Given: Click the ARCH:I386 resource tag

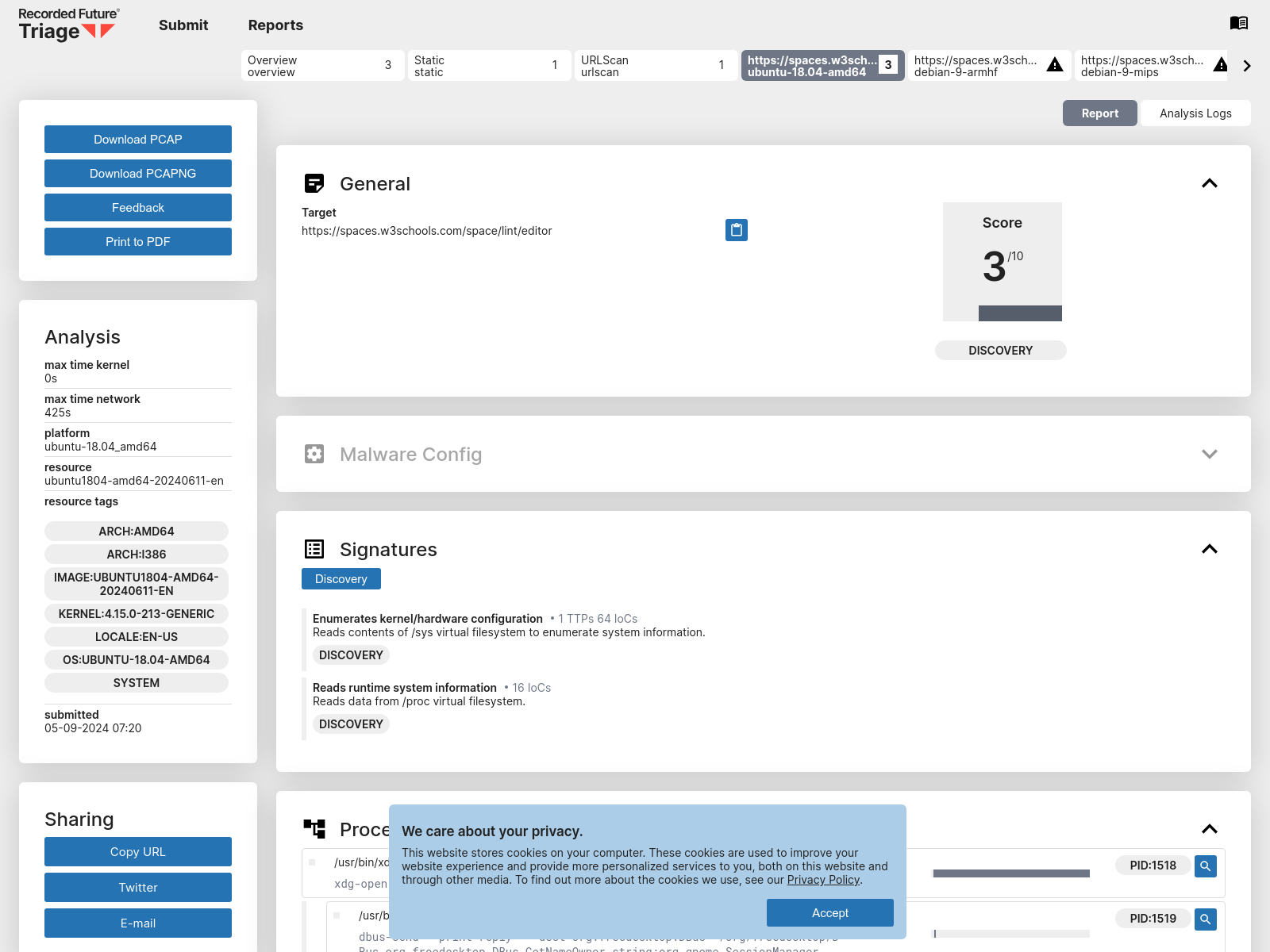Looking at the screenshot, I should tap(137, 554).
